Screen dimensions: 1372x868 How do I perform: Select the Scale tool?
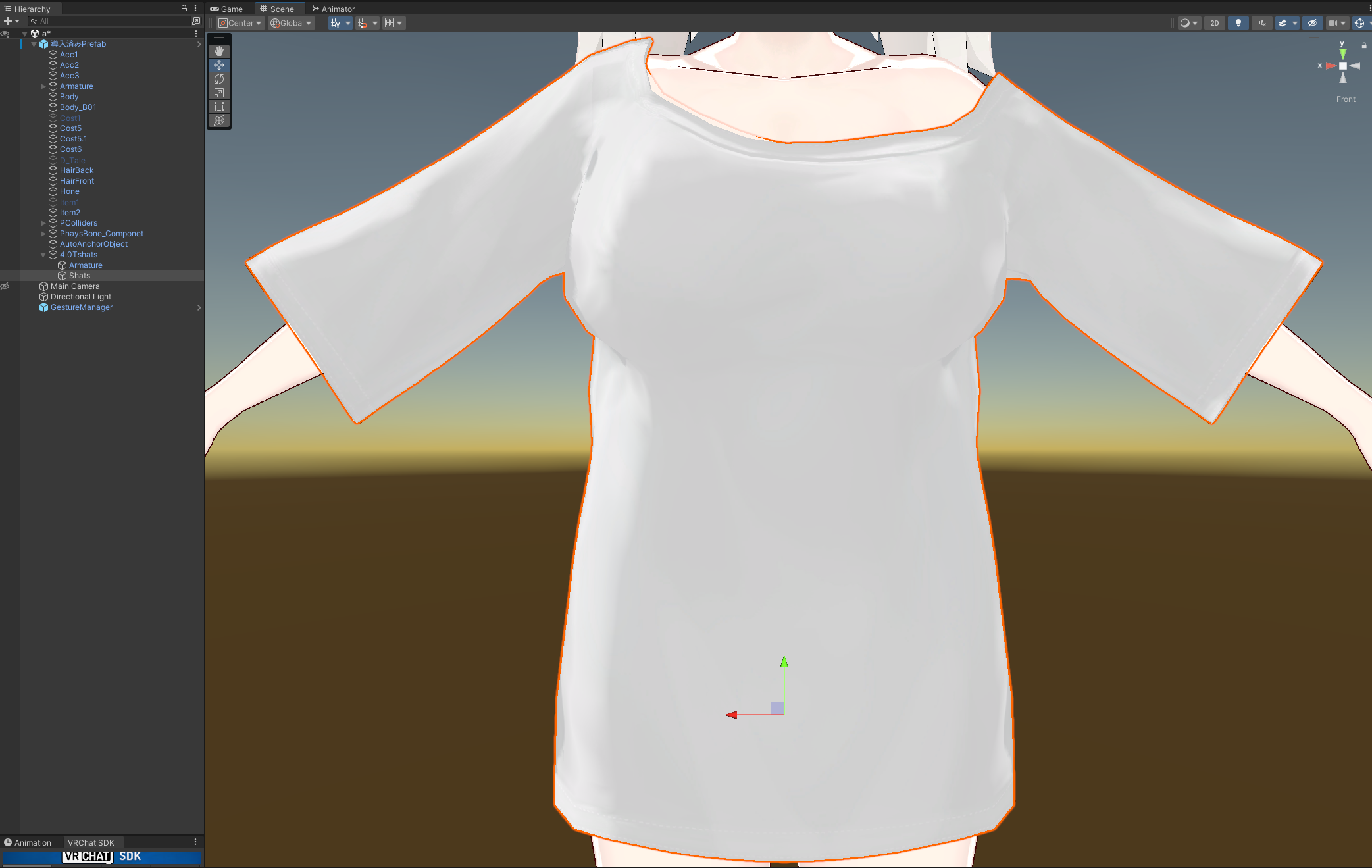219,93
